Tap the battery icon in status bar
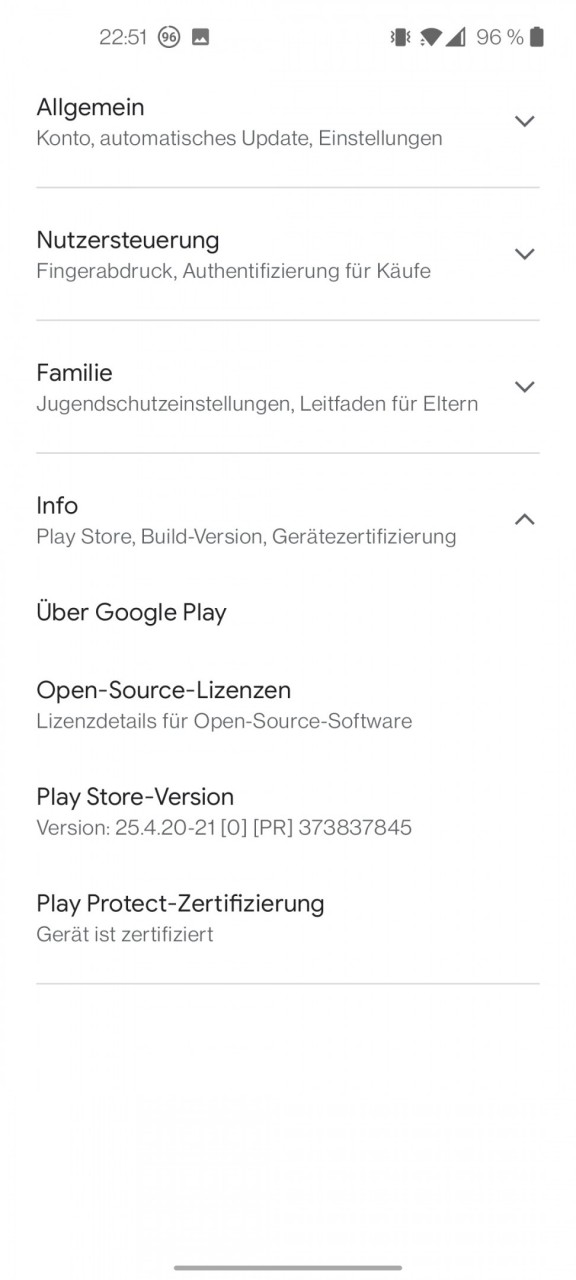 [537, 37]
